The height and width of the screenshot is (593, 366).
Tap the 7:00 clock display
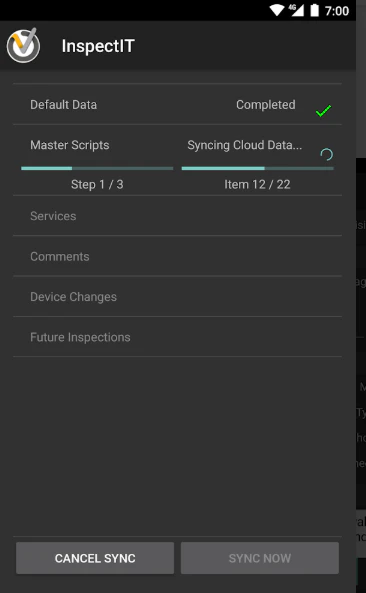tap(337, 11)
